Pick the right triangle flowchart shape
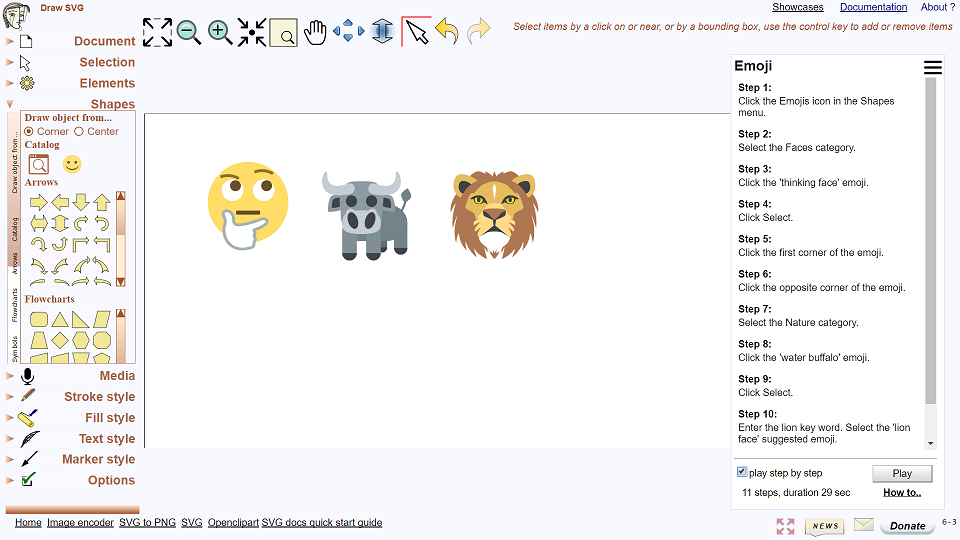The height and width of the screenshot is (540, 960). pos(81,320)
